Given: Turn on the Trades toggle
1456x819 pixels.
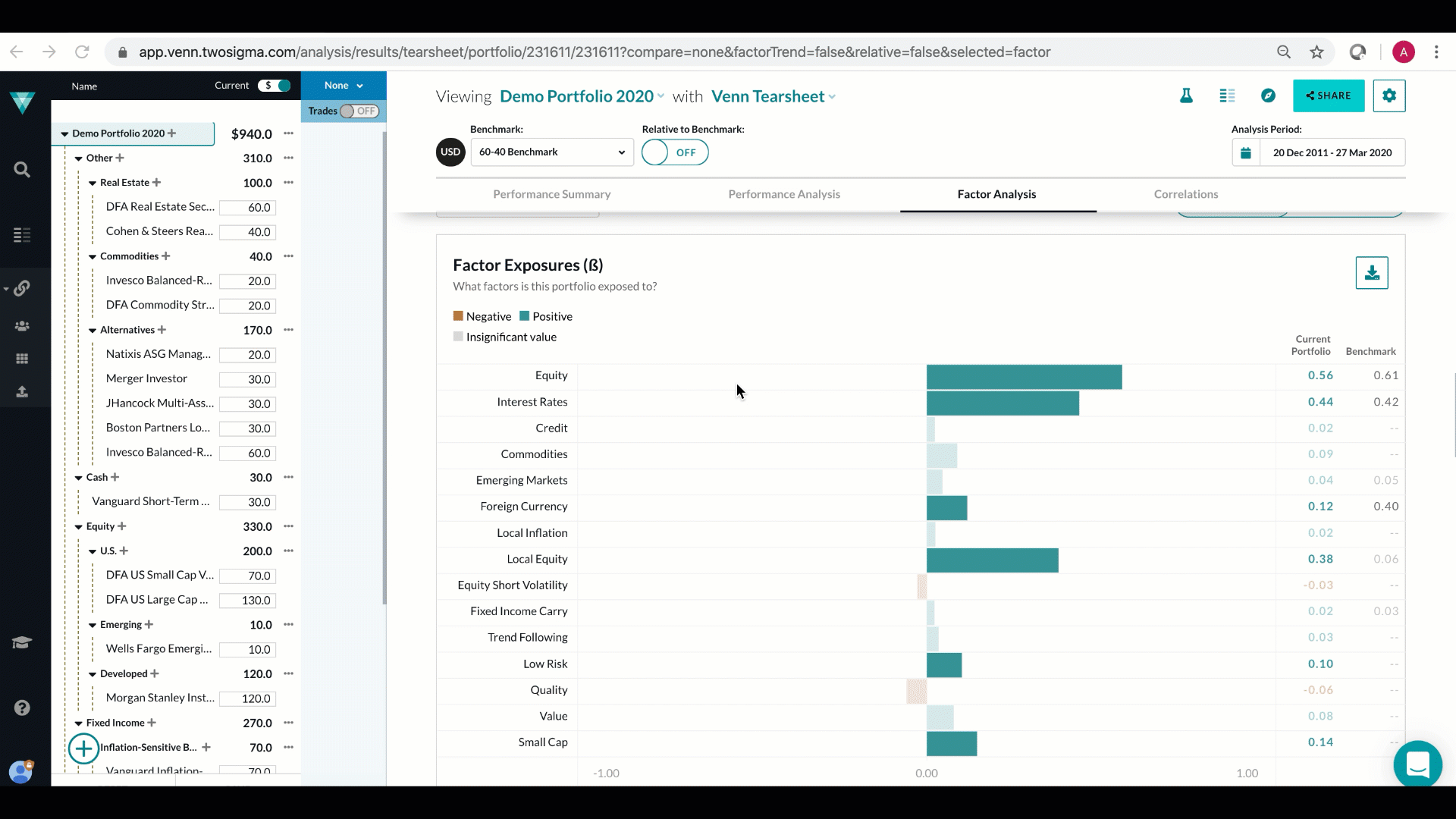Looking at the screenshot, I should [x=359, y=111].
